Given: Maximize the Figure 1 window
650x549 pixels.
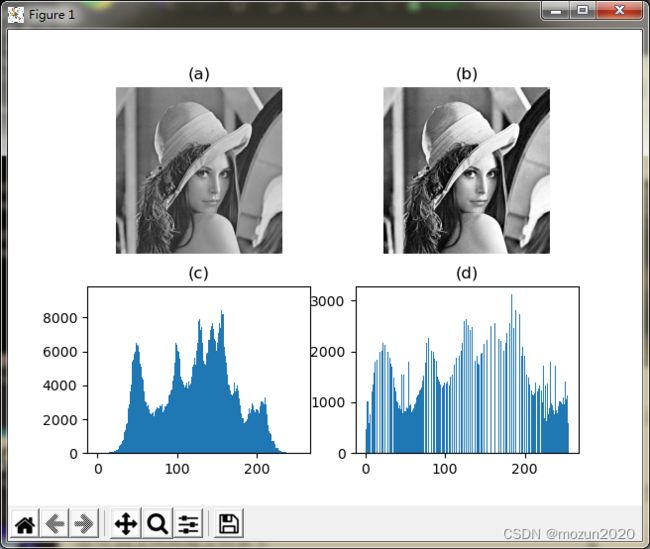Looking at the screenshot, I should coord(583,10).
